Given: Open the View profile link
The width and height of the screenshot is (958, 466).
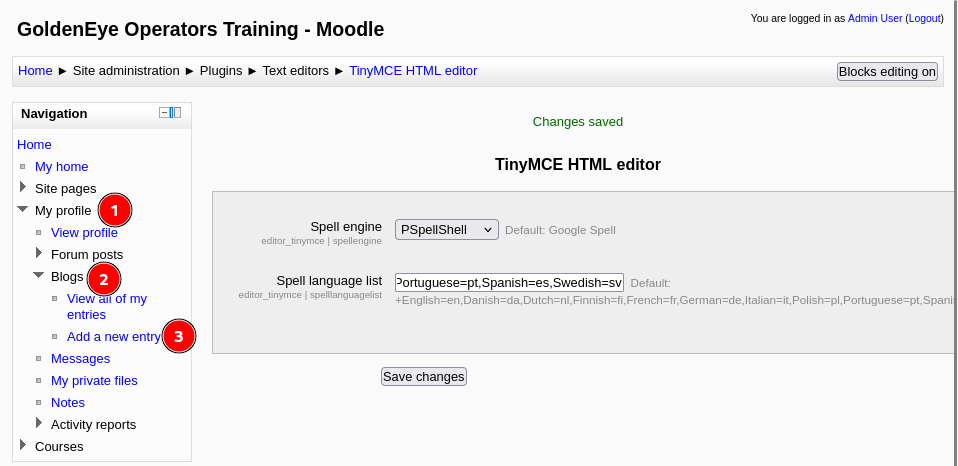Looking at the screenshot, I should click(84, 233).
